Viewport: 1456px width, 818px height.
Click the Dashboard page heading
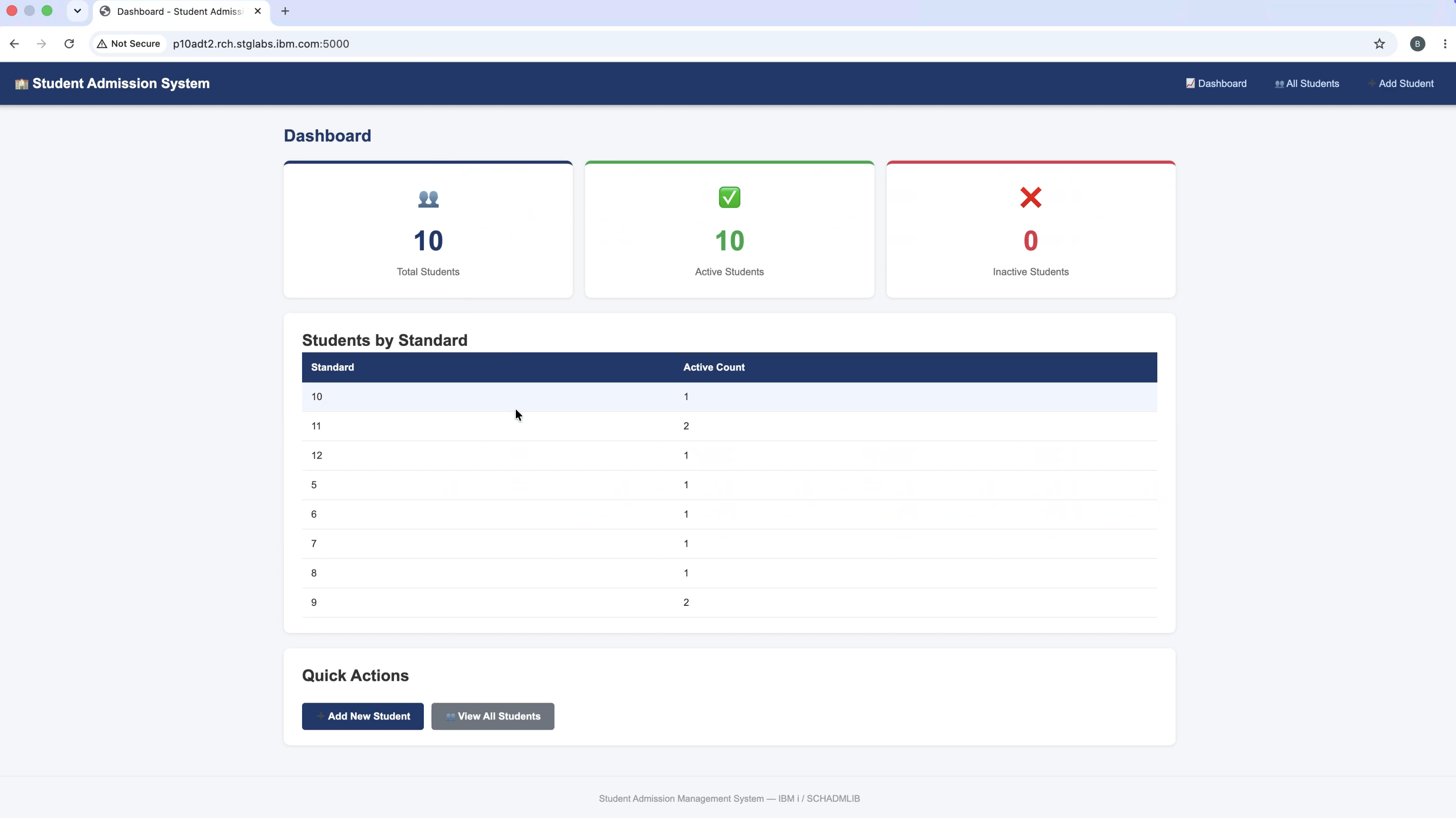tap(327, 136)
